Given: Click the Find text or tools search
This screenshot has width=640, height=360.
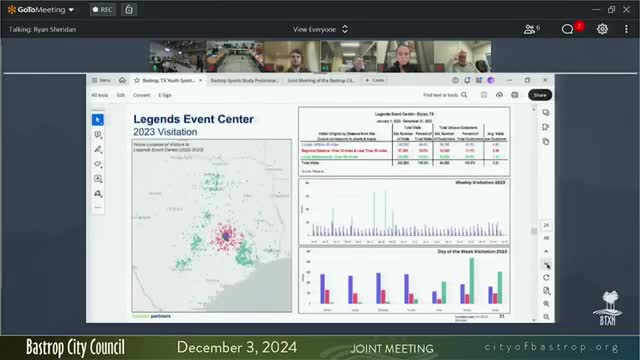Looking at the screenshot, I should (445, 95).
